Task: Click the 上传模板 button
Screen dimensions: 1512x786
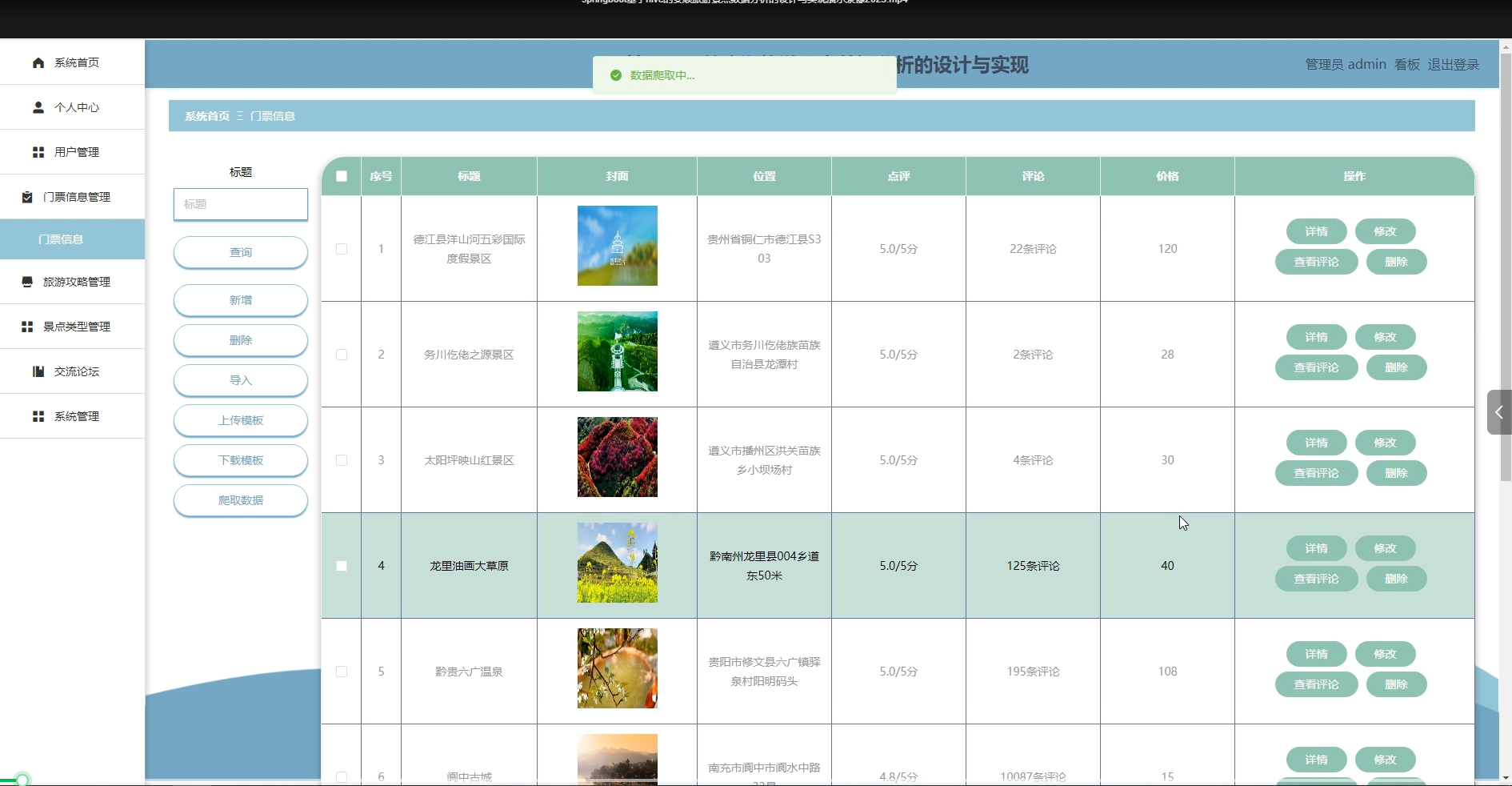Action: tap(241, 420)
